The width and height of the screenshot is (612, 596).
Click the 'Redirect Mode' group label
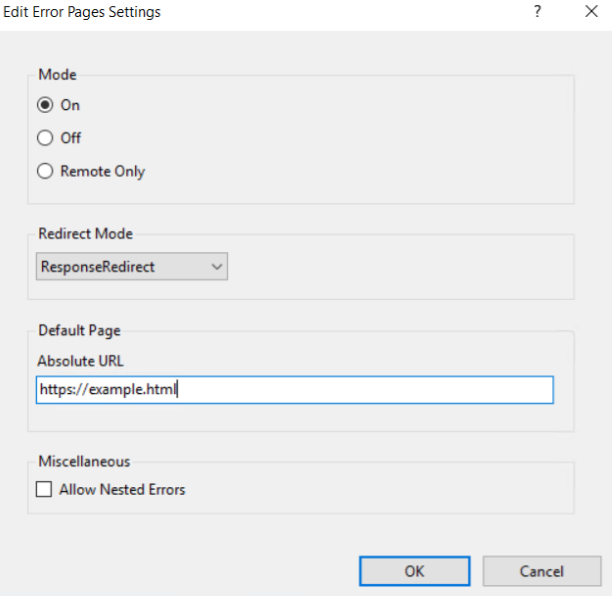85,234
